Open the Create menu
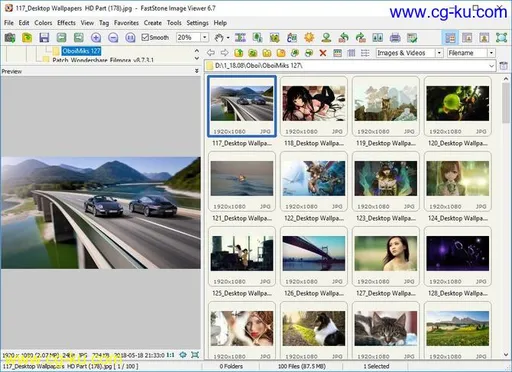This screenshot has height=372, width=512. (x=153, y=23)
